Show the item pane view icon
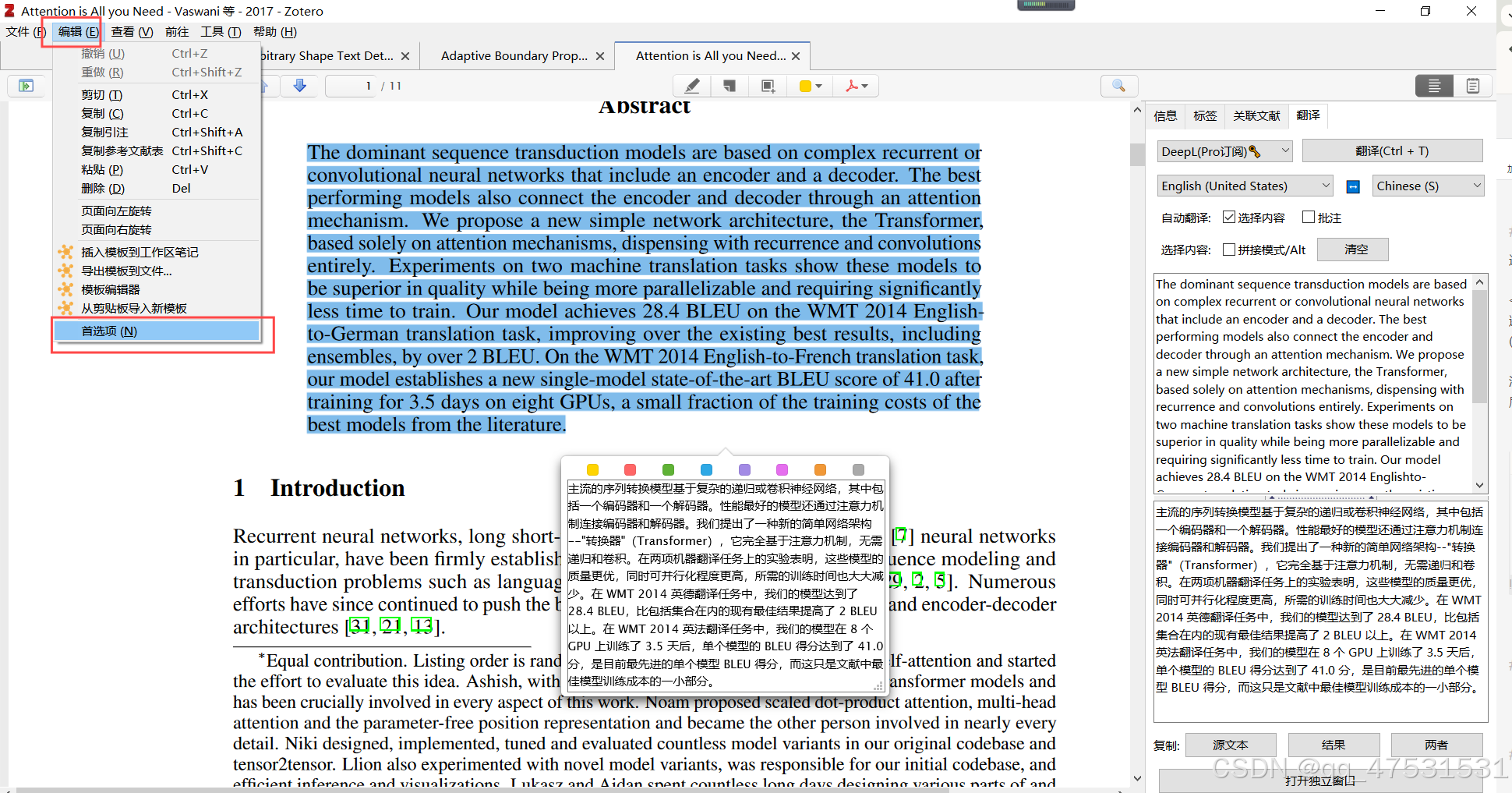This screenshot has height=793, width=1512. click(1434, 86)
